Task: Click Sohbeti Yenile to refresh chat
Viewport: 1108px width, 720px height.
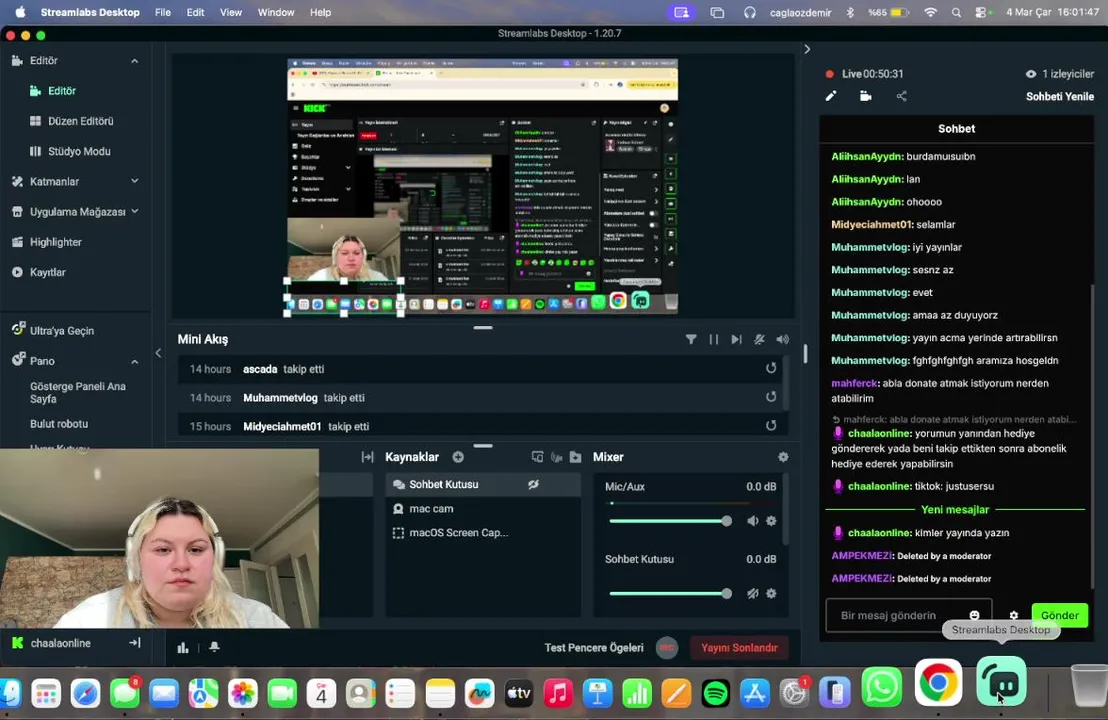Action: (x=1059, y=97)
